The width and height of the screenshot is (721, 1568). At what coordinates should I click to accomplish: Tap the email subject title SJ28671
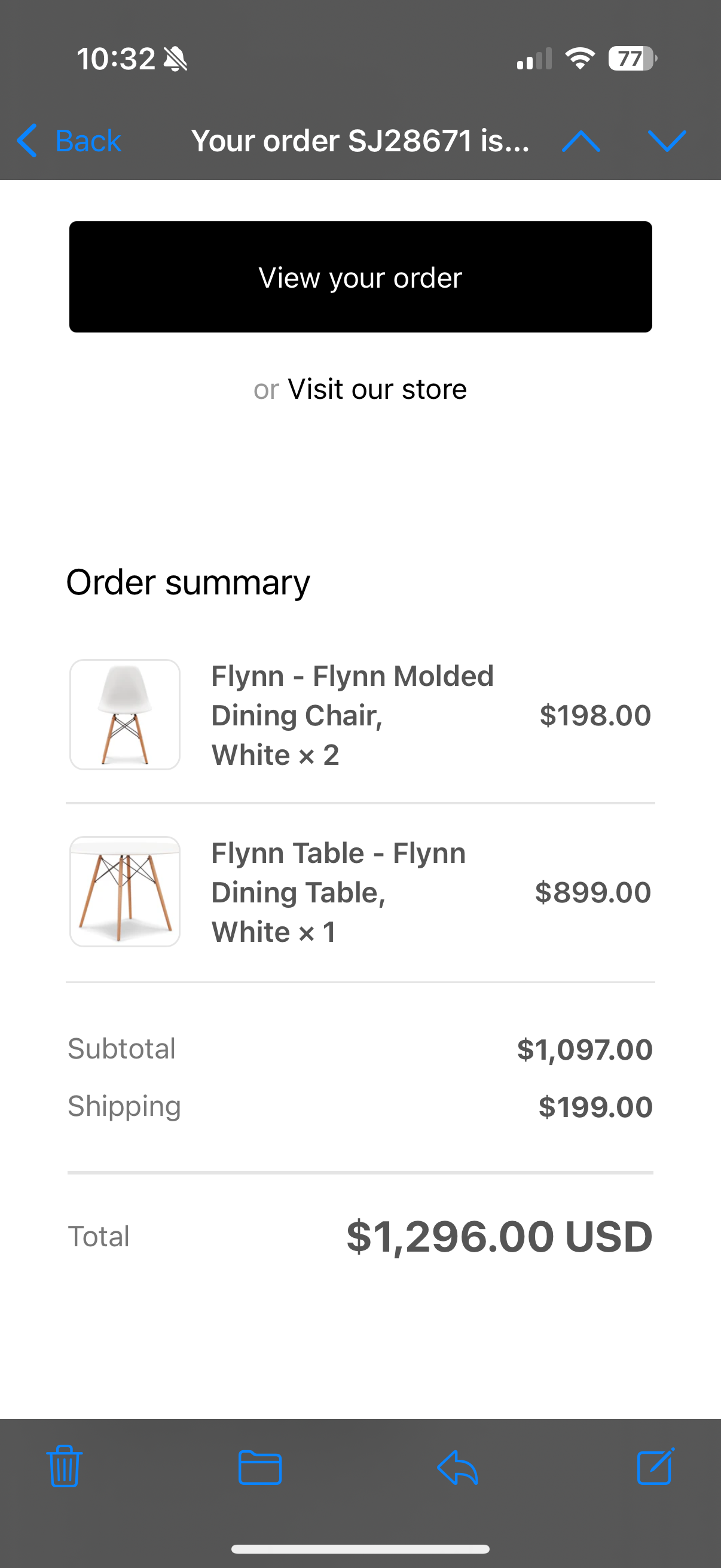click(x=360, y=141)
